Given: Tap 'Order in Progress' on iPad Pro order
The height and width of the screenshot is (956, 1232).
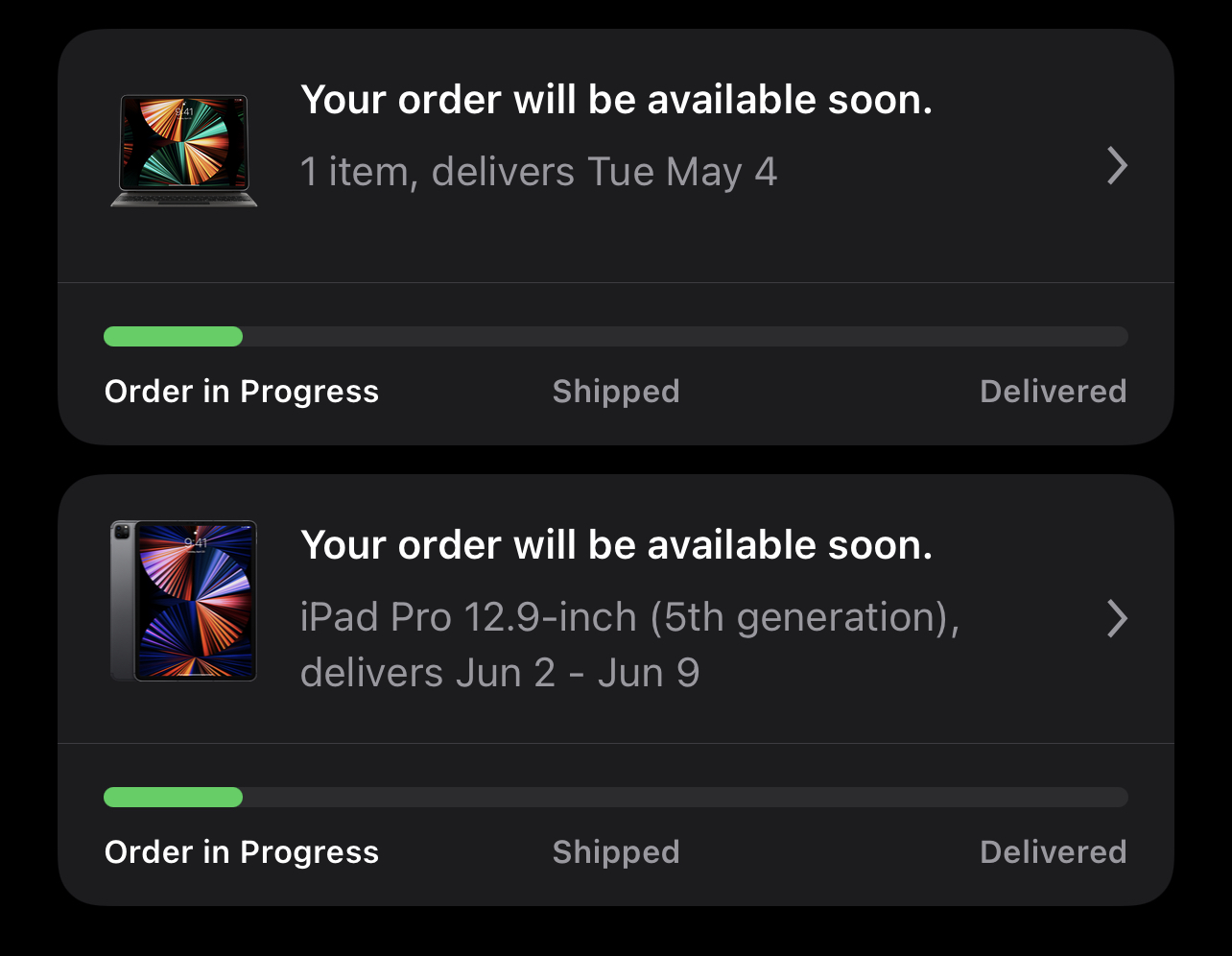Looking at the screenshot, I should coord(242,852).
